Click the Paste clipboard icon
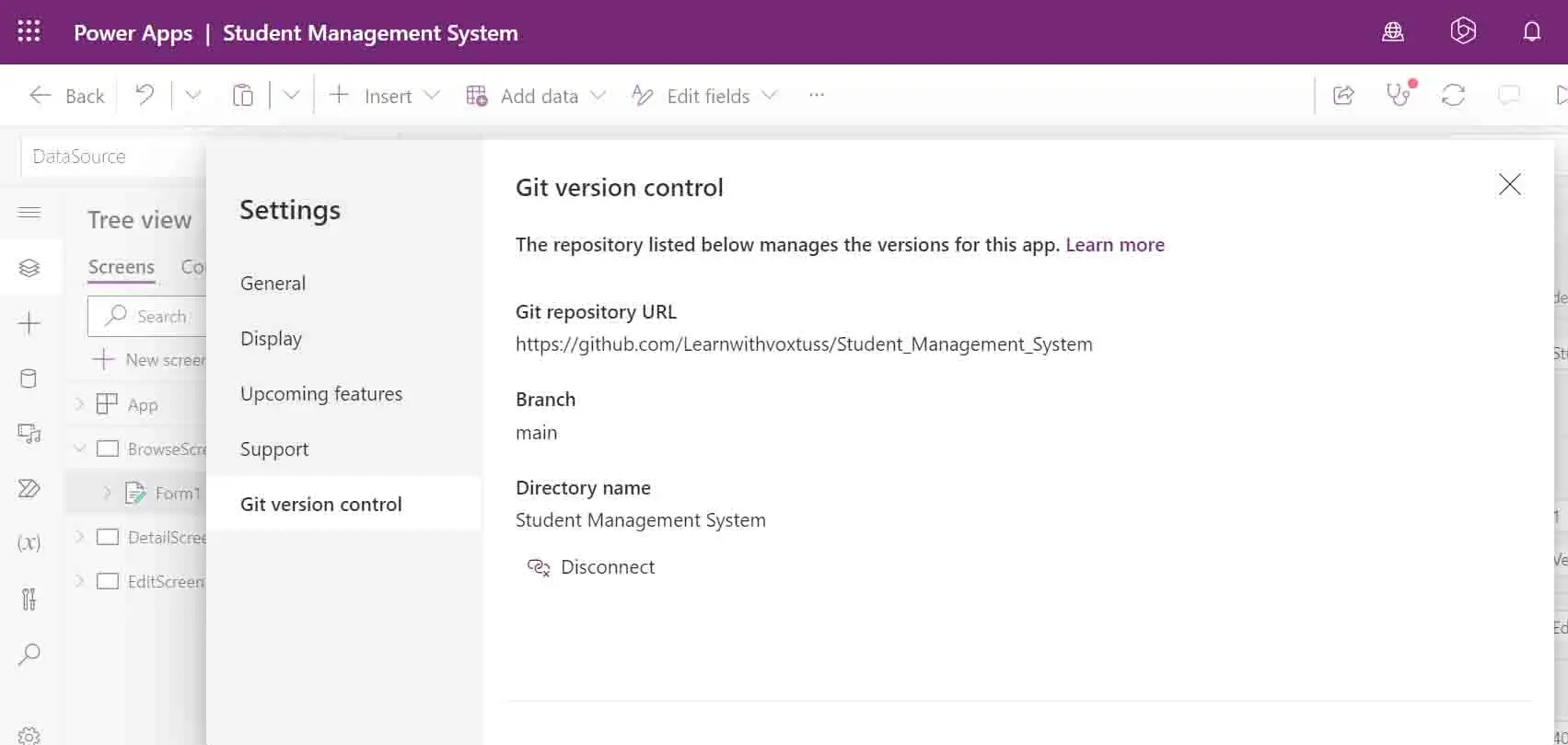This screenshot has width=1568, height=745. [x=242, y=95]
